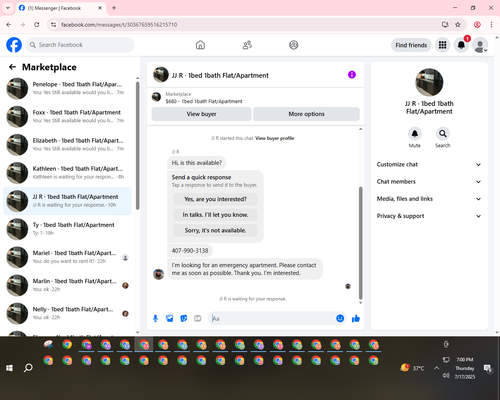Open the Groups icon in top navigation
Screen dimensions: 500x400
pyautogui.click(x=294, y=45)
